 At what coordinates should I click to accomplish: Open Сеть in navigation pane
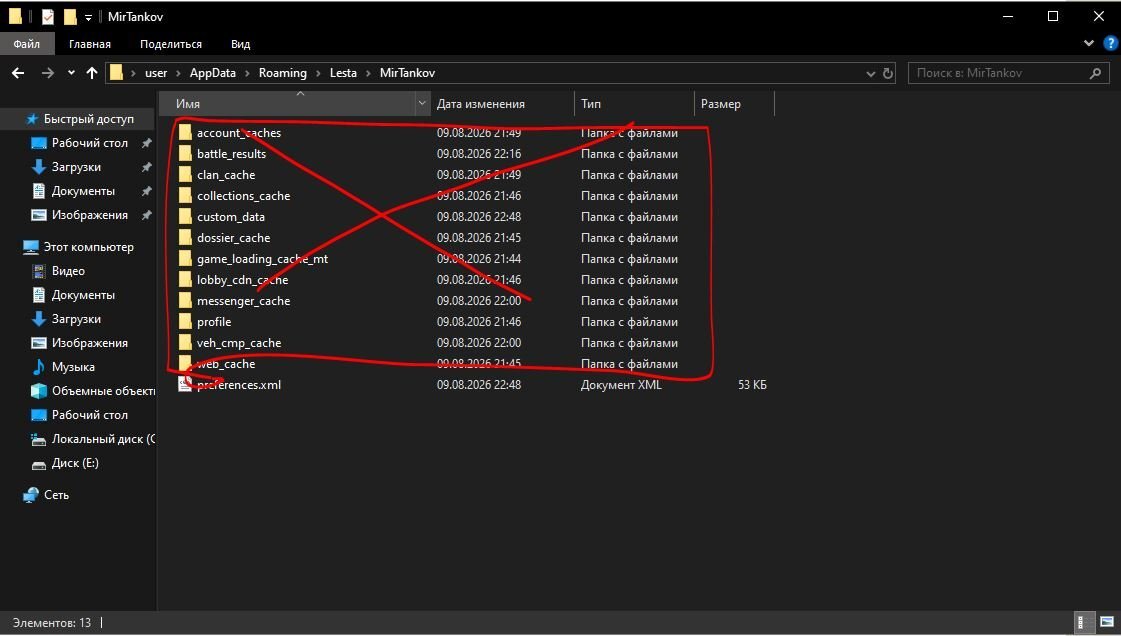[x=56, y=495]
